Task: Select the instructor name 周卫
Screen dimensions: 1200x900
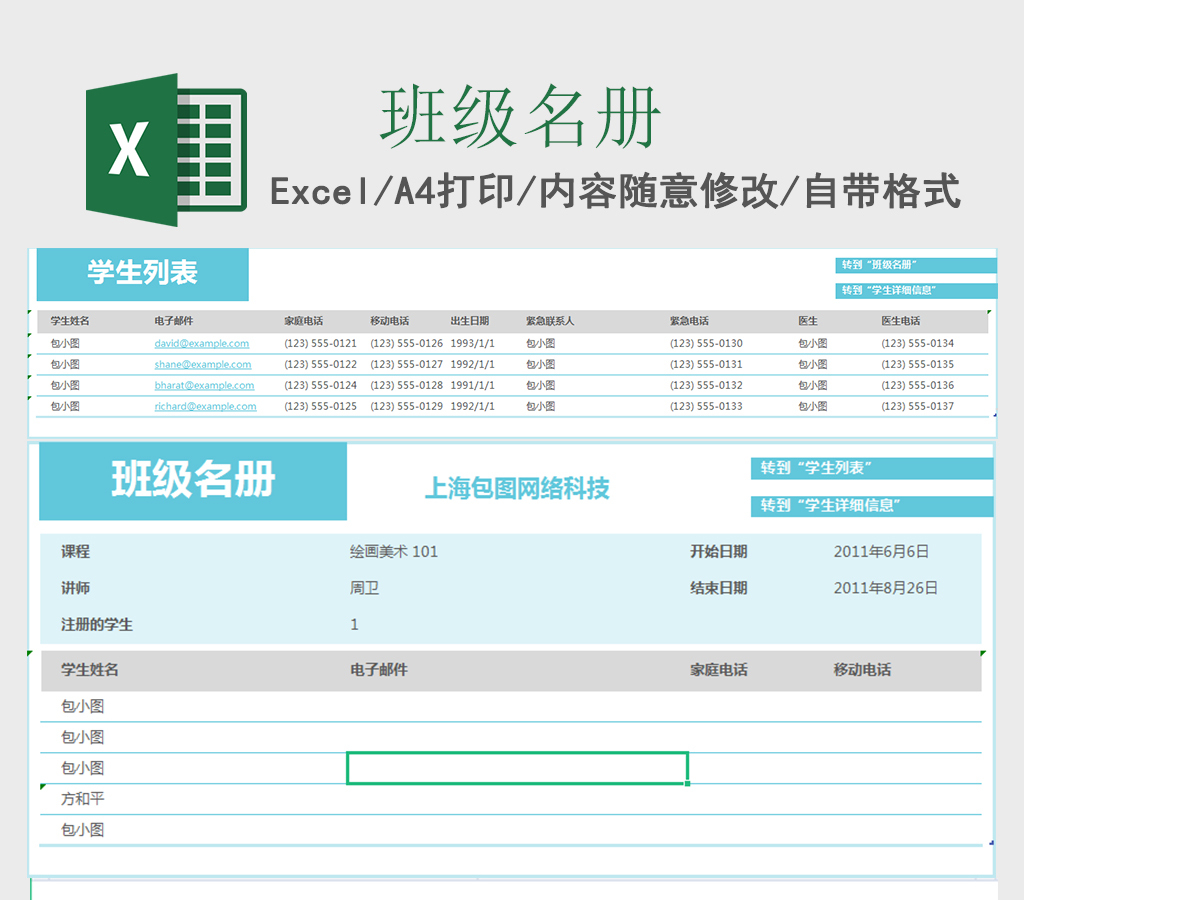Action: pos(364,588)
